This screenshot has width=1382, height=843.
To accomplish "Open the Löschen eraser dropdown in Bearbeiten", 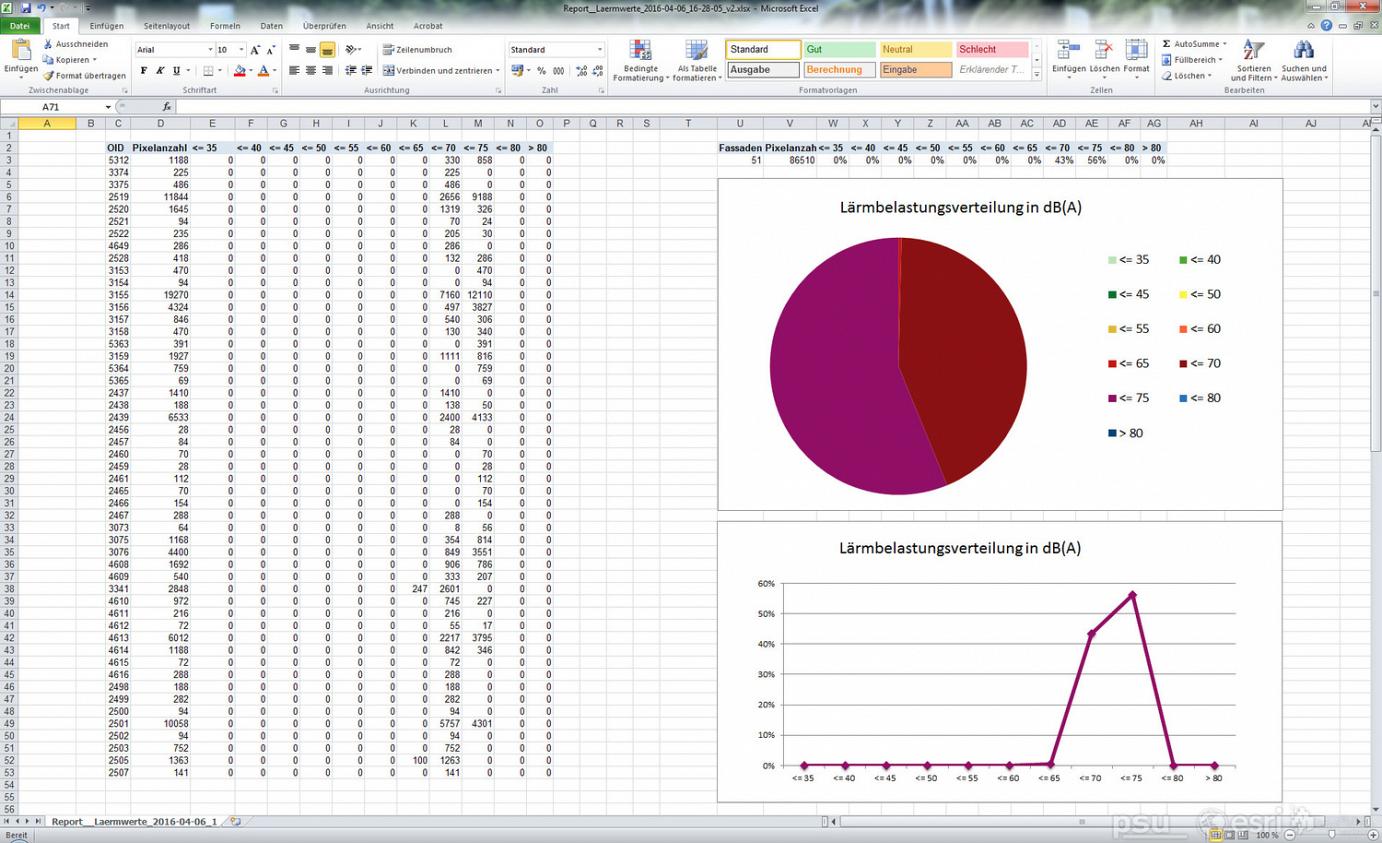I will click(x=1188, y=76).
